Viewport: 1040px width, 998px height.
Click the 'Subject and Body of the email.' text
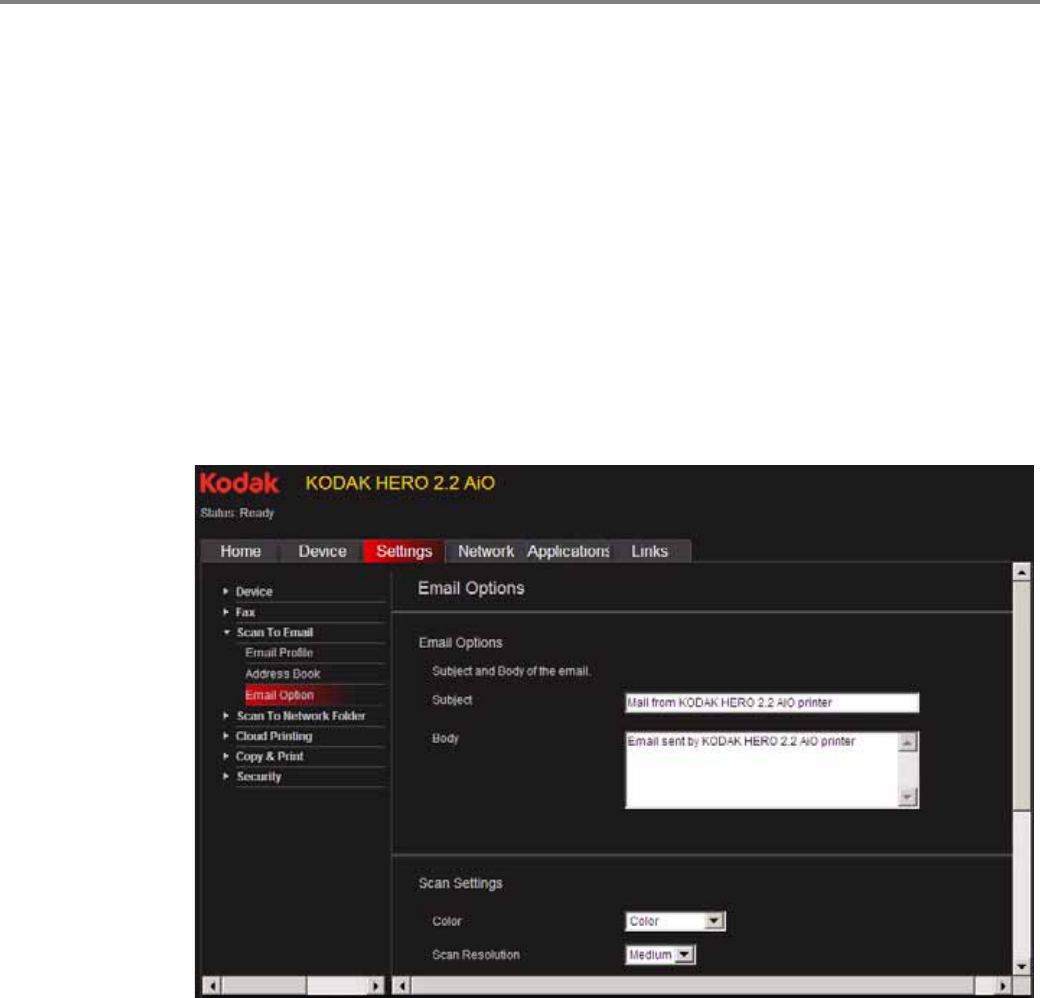point(511,671)
